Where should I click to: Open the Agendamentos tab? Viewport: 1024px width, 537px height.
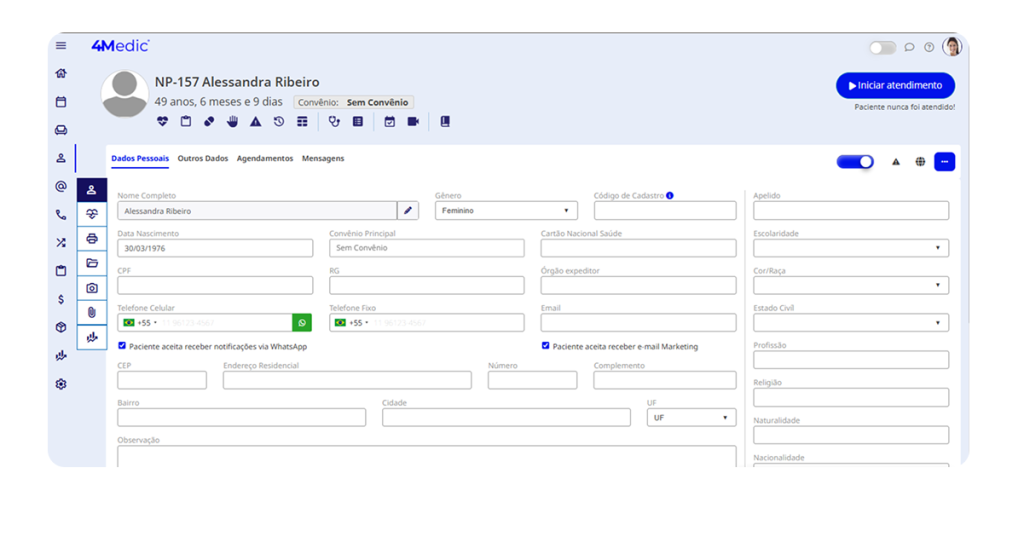click(x=265, y=159)
